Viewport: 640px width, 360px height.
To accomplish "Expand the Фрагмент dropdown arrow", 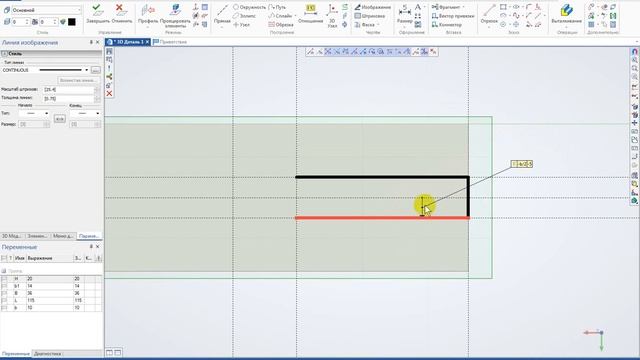I will [x=463, y=7].
